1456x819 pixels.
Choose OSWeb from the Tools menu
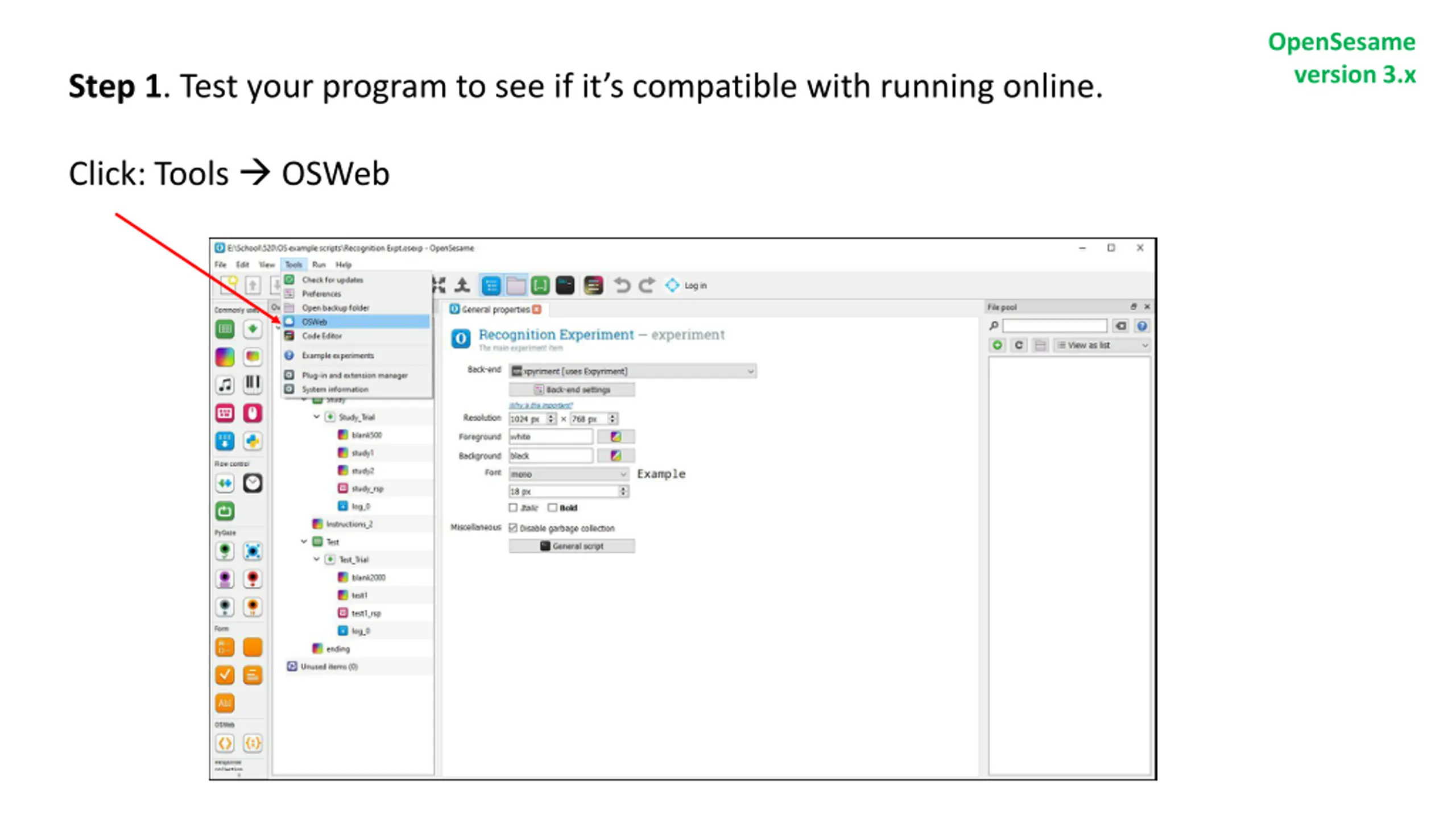pyautogui.click(x=357, y=322)
